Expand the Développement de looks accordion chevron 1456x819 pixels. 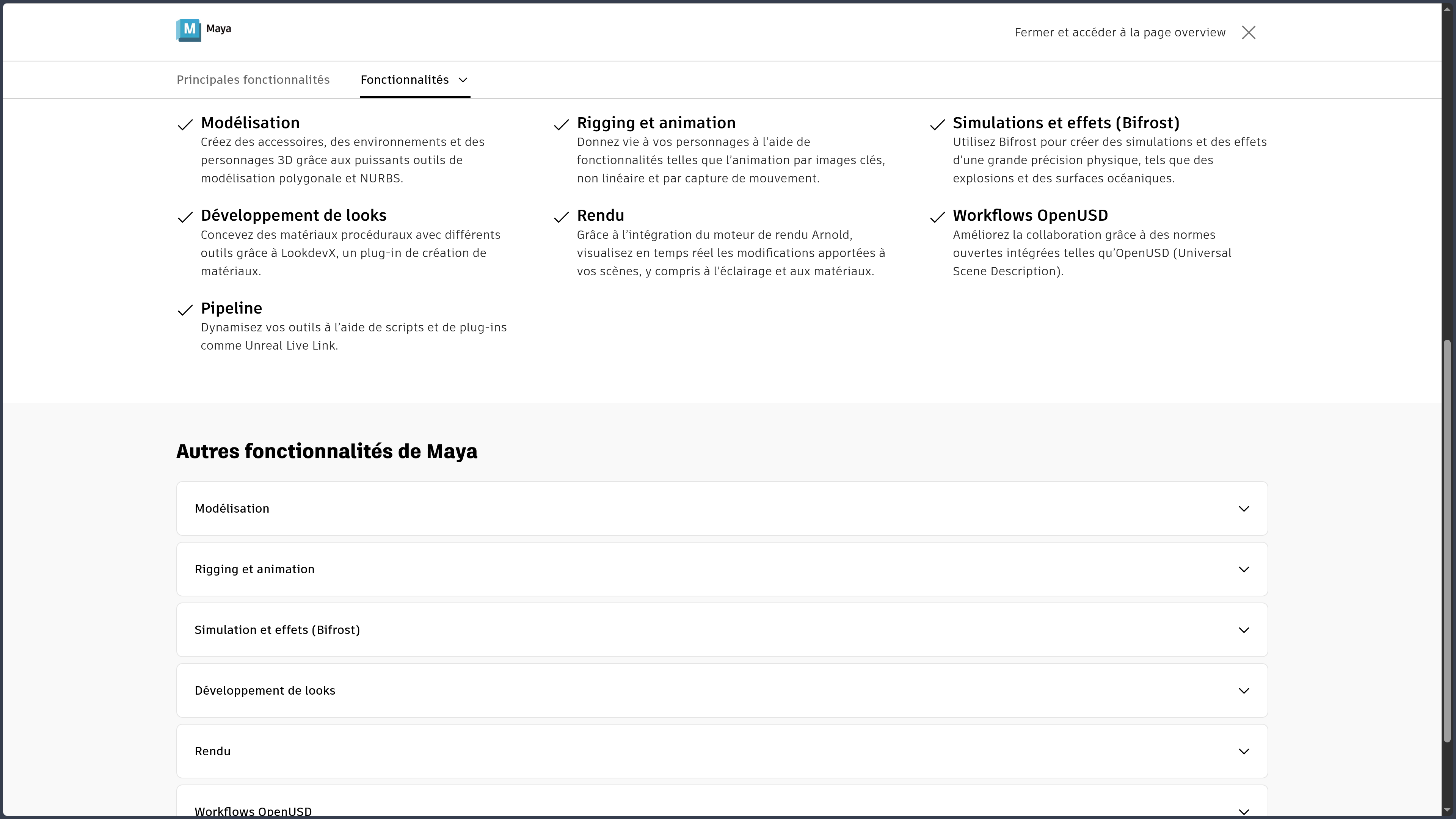tap(1244, 691)
